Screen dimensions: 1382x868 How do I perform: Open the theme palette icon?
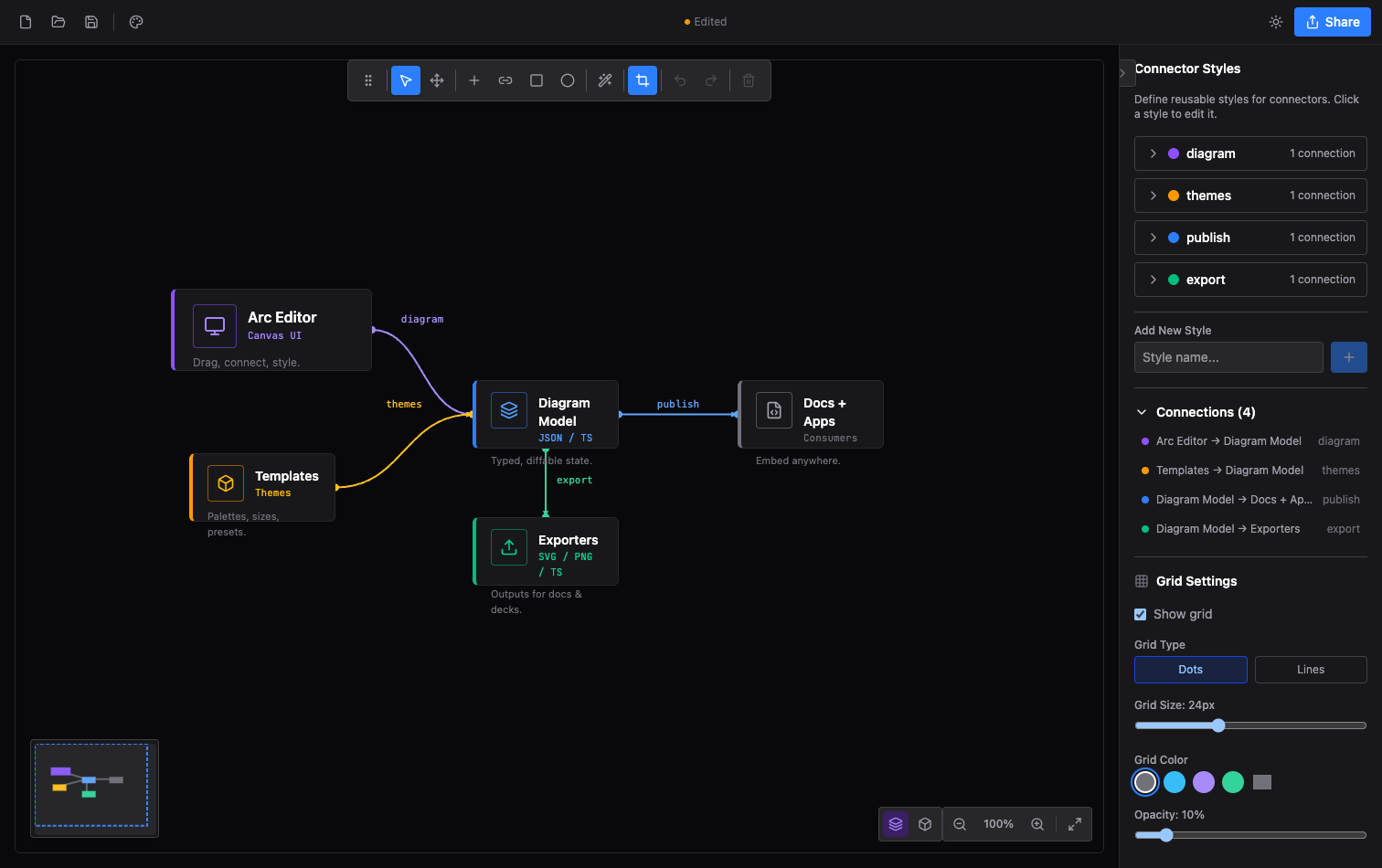click(136, 22)
